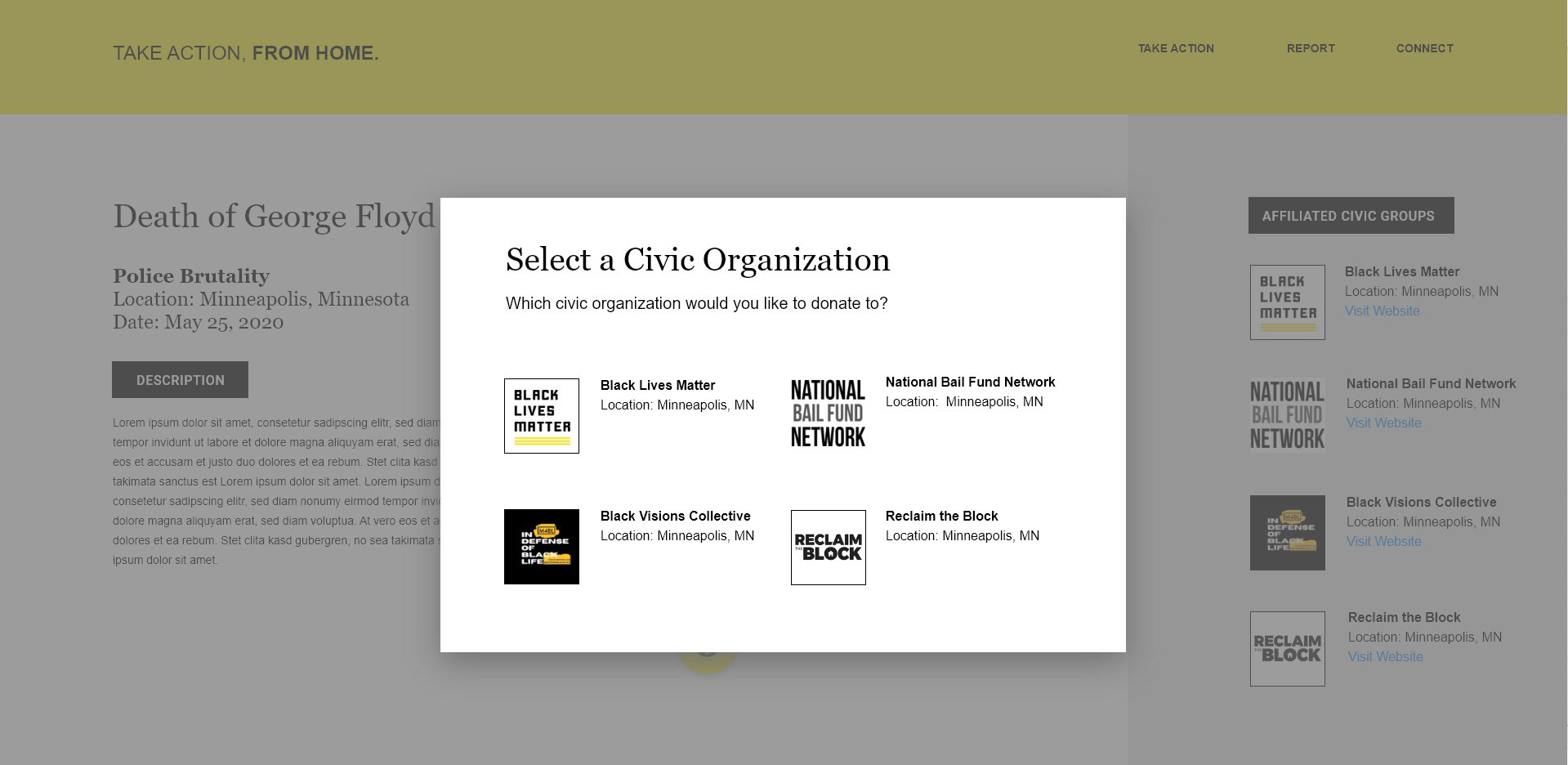This screenshot has width=1568, height=765.
Task: Open the Report nav item
Action: click(x=1311, y=48)
